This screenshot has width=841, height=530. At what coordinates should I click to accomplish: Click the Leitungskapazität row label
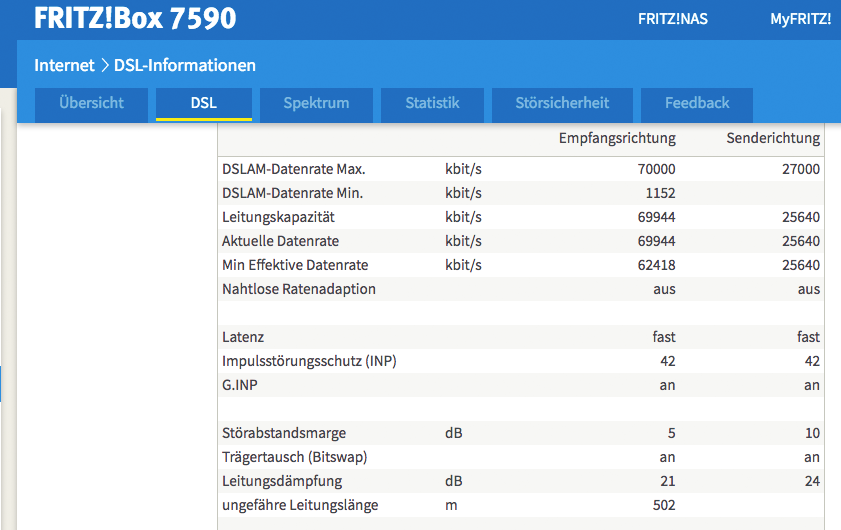click(x=278, y=217)
